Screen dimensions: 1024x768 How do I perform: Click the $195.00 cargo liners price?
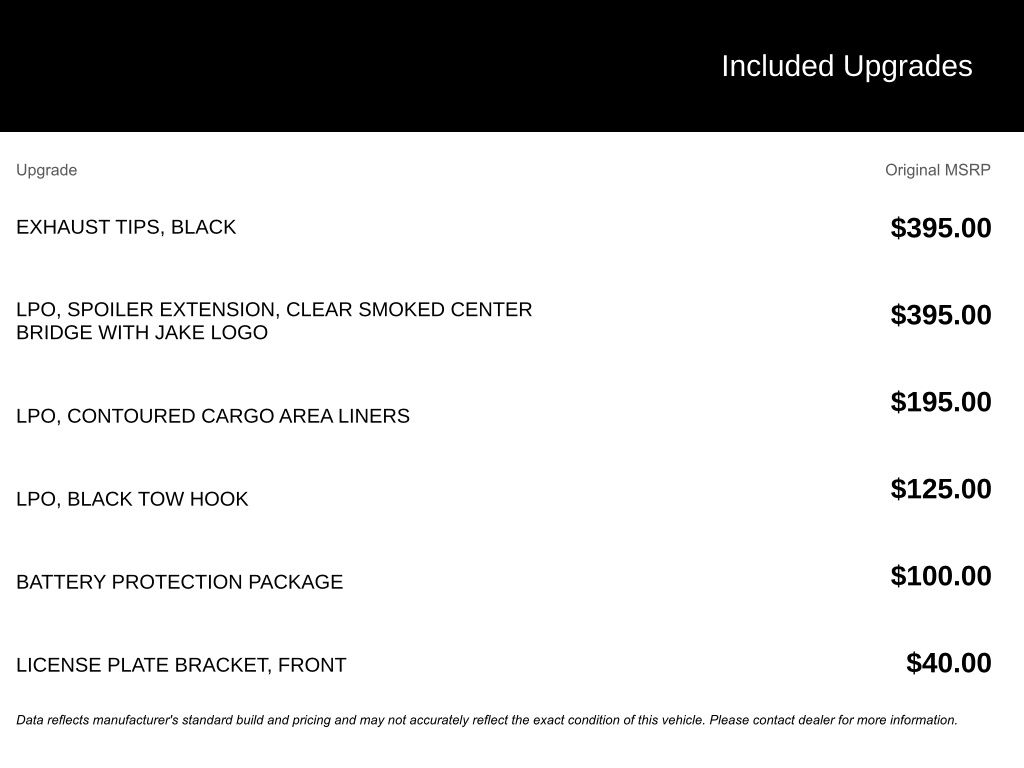pos(941,402)
